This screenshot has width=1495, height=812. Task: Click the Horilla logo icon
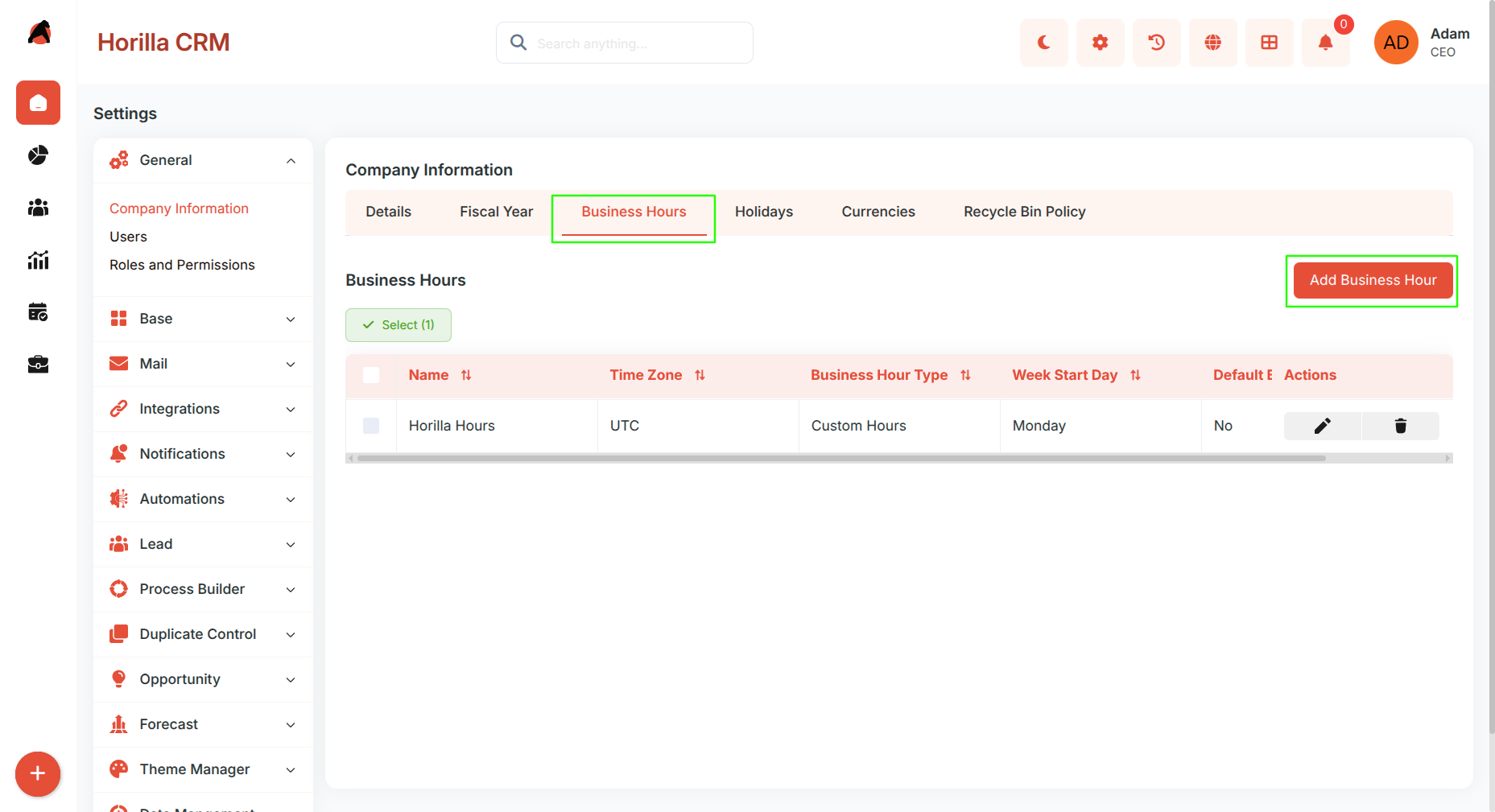pyautogui.click(x=39, y=33)
